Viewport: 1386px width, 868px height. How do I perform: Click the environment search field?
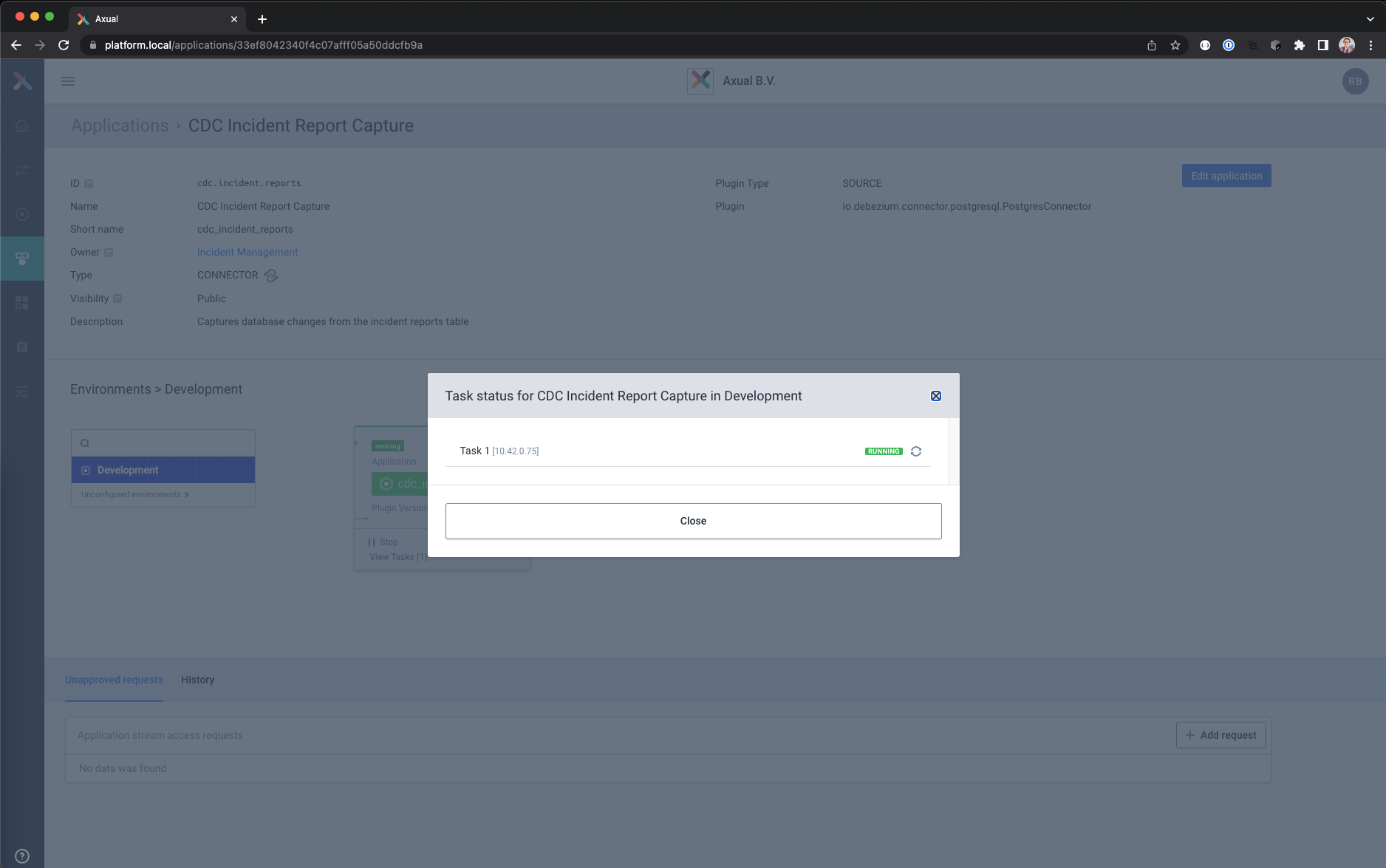[163, 443]
